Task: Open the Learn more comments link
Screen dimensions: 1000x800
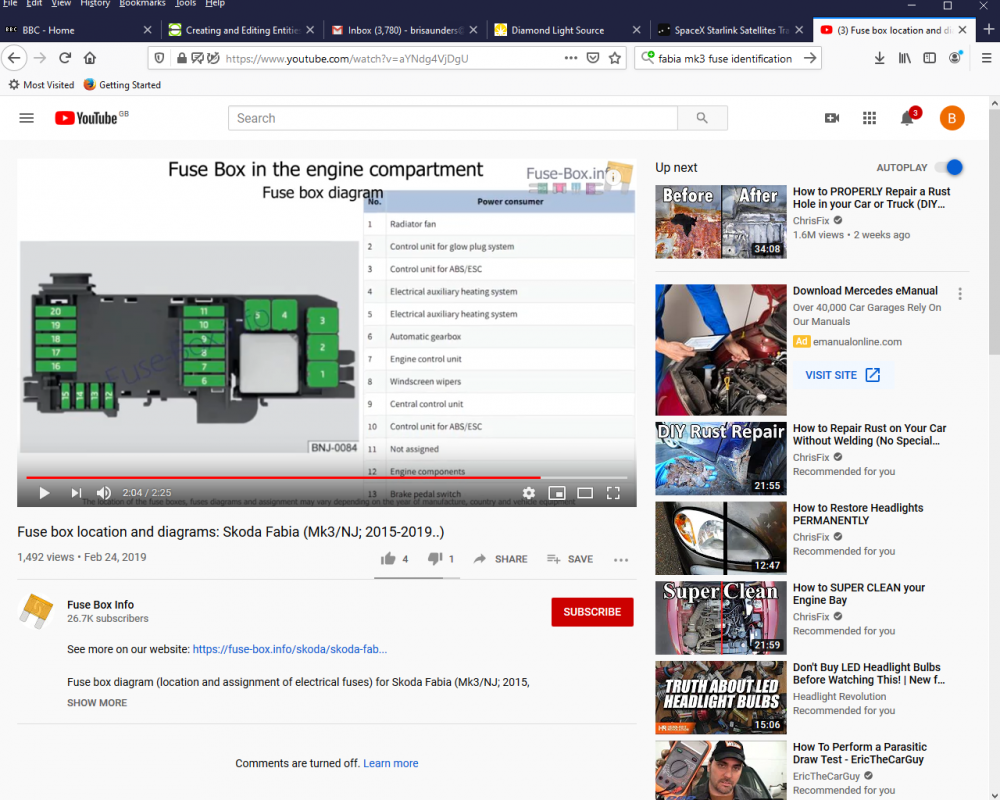Action: pyautogui.click(x=390, y=763)
